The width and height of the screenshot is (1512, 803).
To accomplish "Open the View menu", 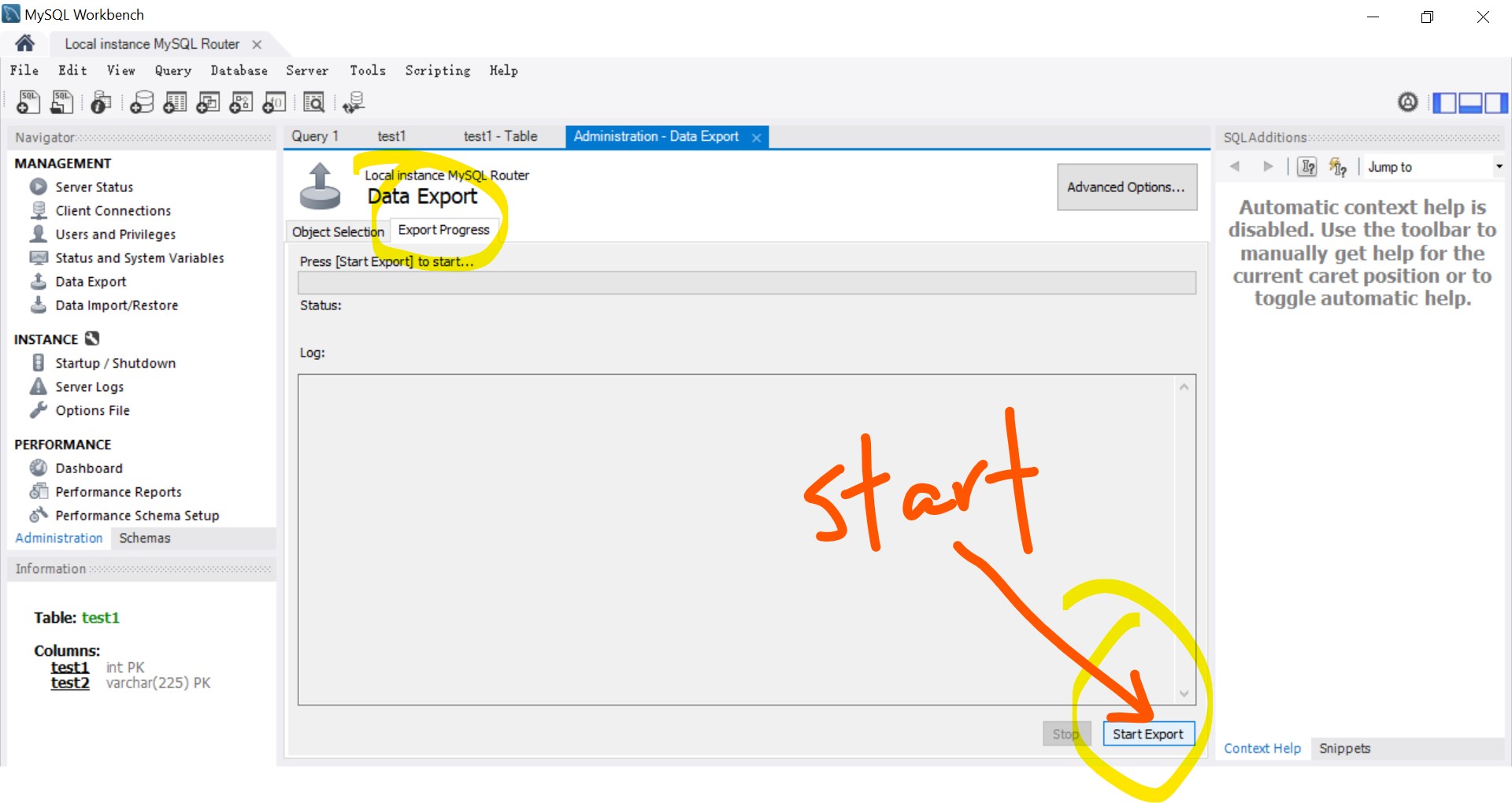I will 121,70.
